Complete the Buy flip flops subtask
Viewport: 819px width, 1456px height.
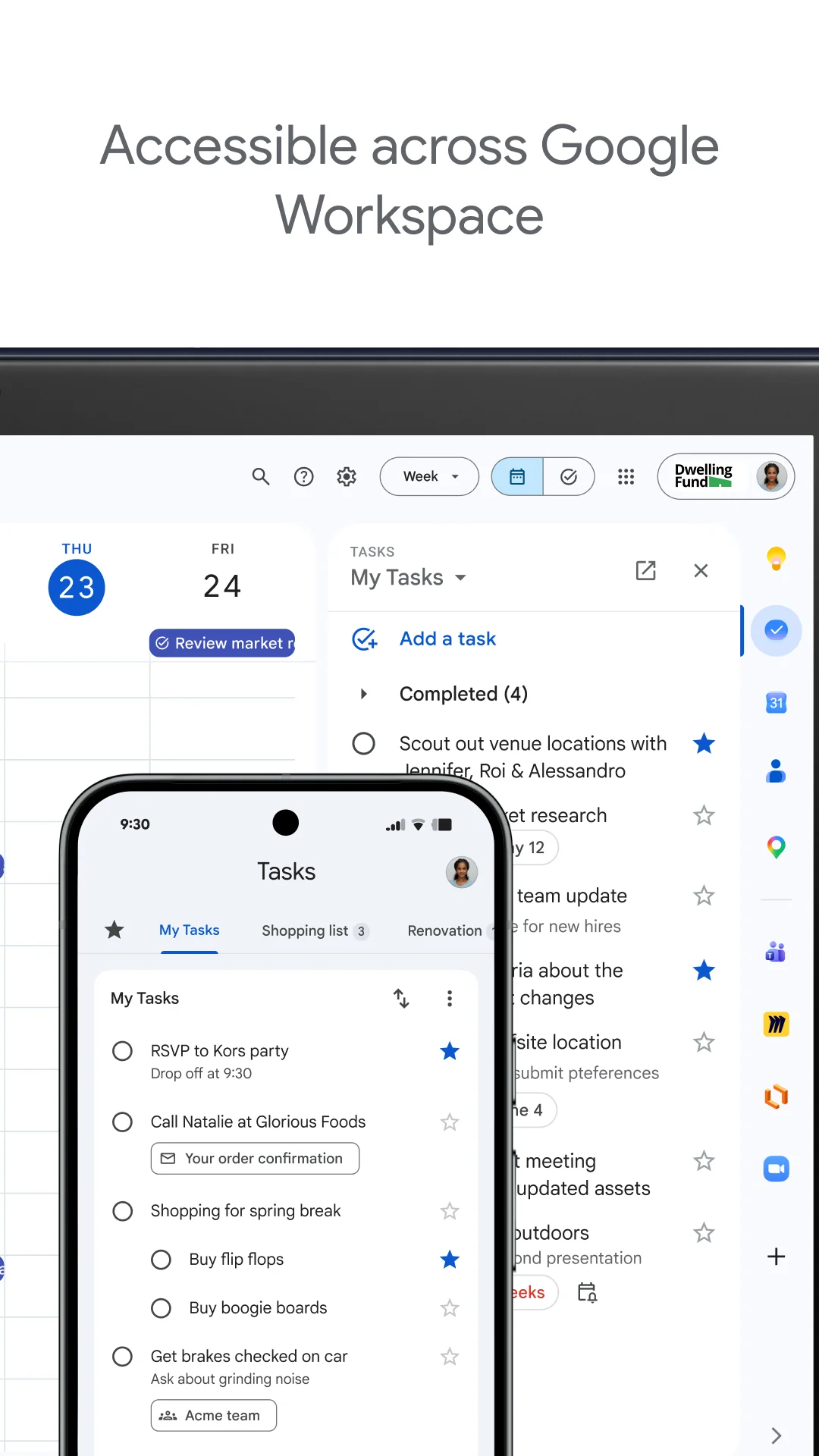(161, 1260)
